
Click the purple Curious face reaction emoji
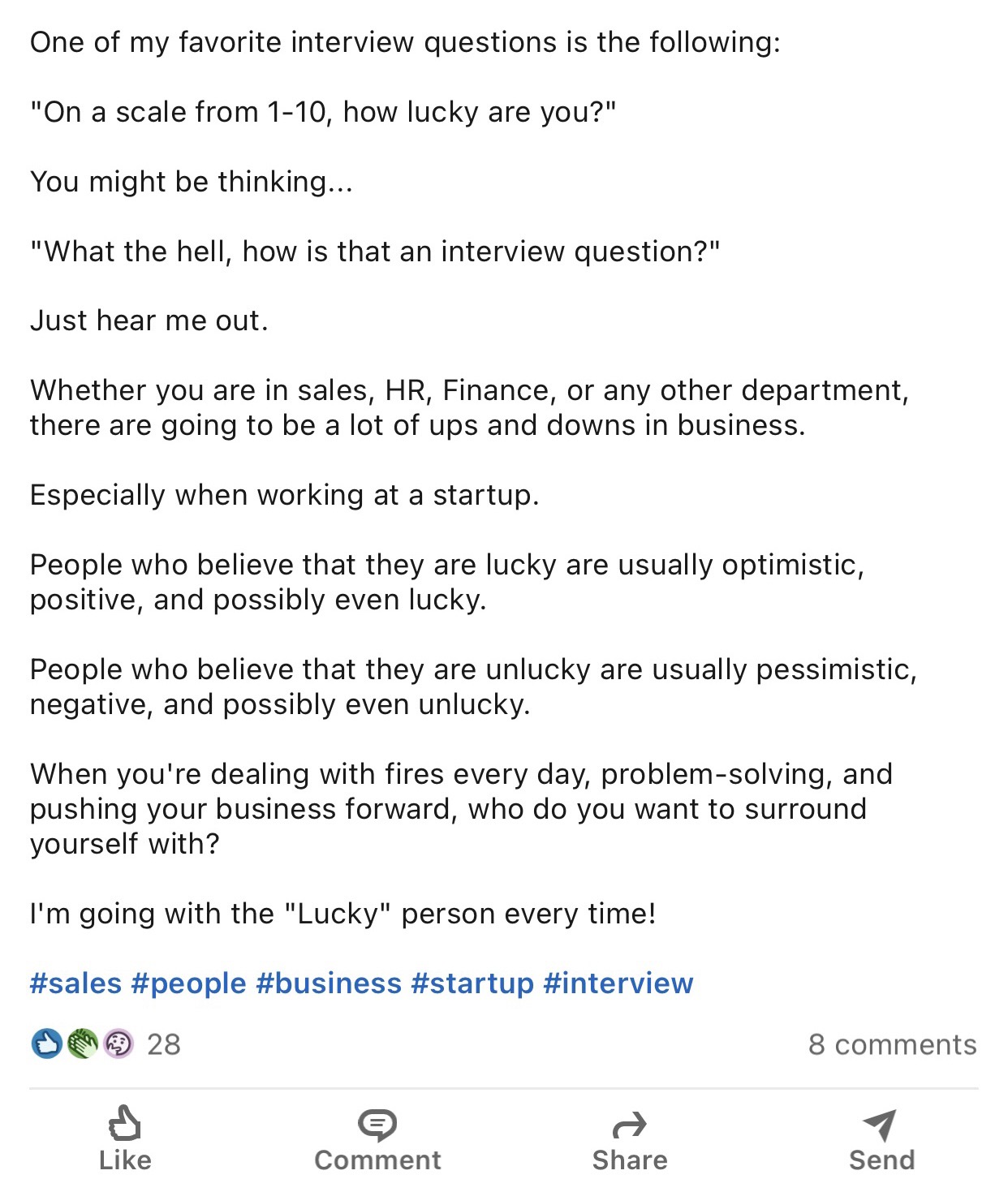pos(118,1044)
